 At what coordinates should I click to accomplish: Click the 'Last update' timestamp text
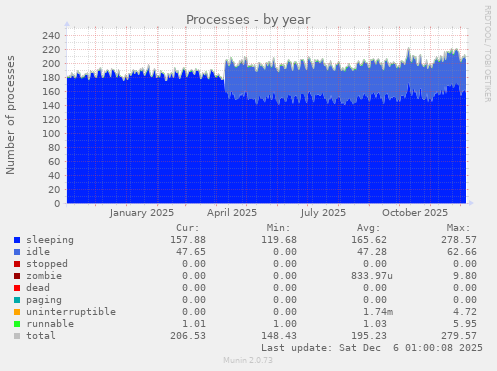(372, 348)
